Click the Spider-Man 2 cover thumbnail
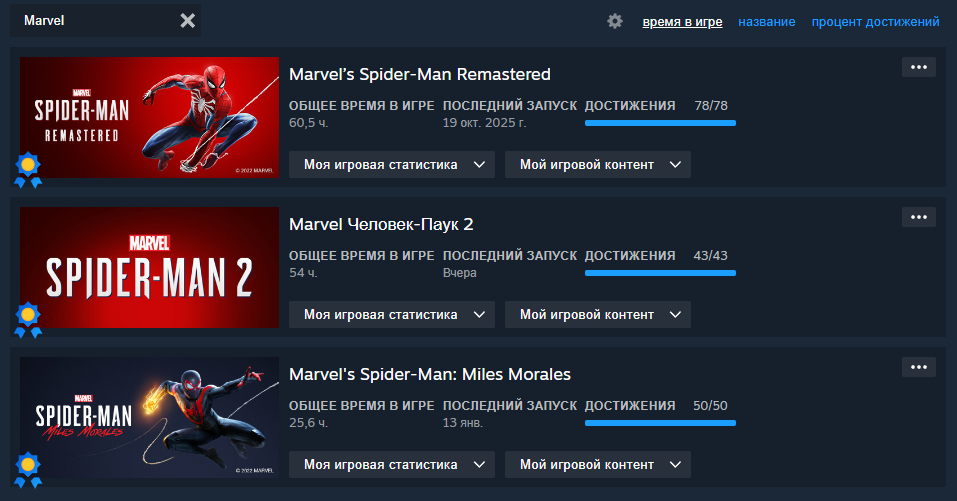 149,267
